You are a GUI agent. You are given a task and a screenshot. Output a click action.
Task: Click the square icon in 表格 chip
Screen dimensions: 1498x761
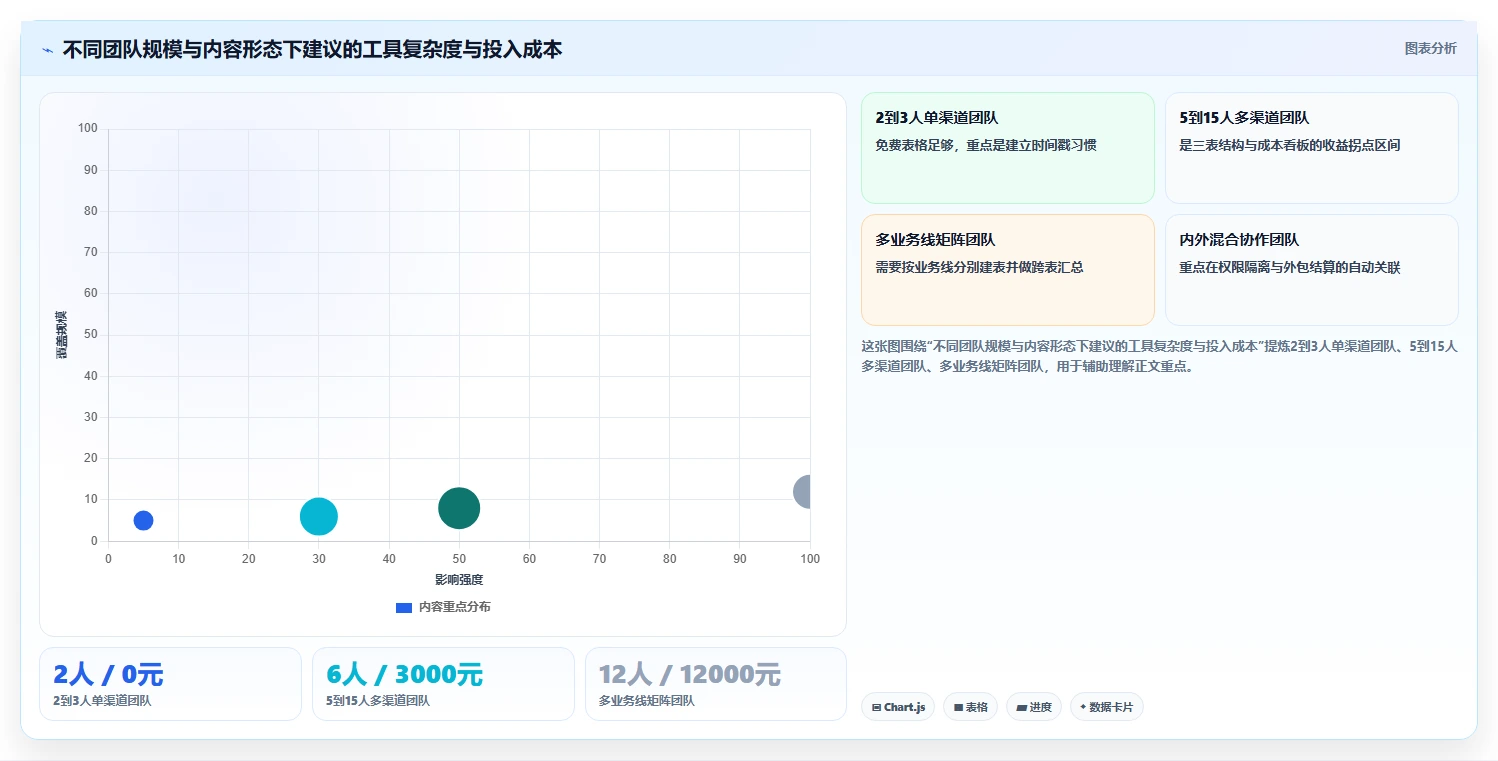(958, 707)
